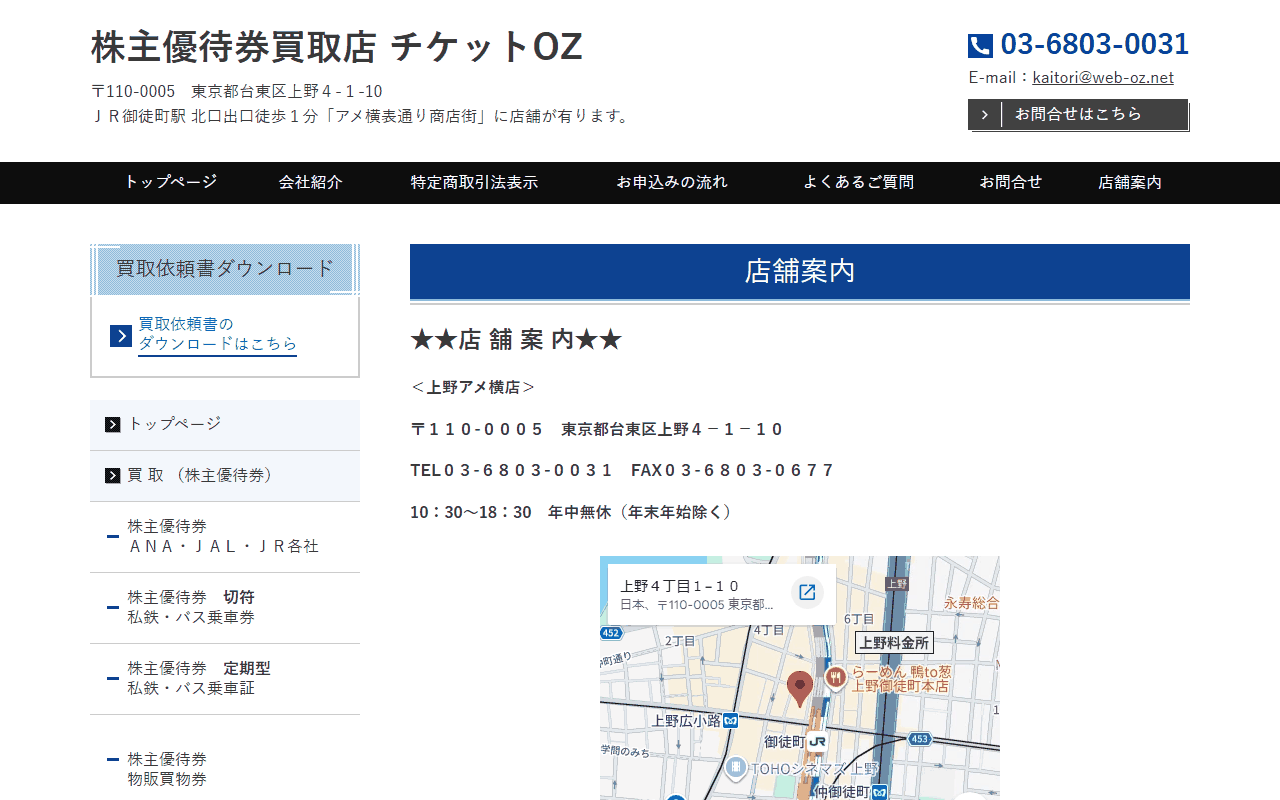Open 会社紹介 in the navigation bar
This screenshot has width=1280, height=800.
pyautogui.click(x=311, y=182)
